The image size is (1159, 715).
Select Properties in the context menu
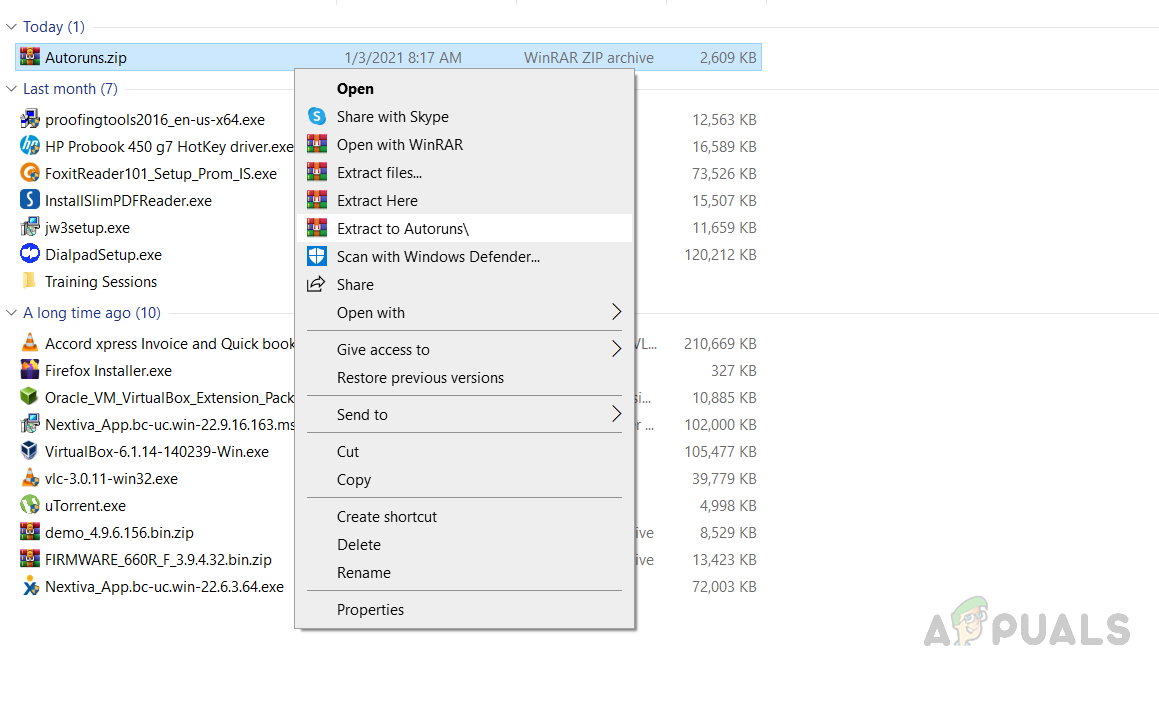pyautogui.click(x=370, y=610)
